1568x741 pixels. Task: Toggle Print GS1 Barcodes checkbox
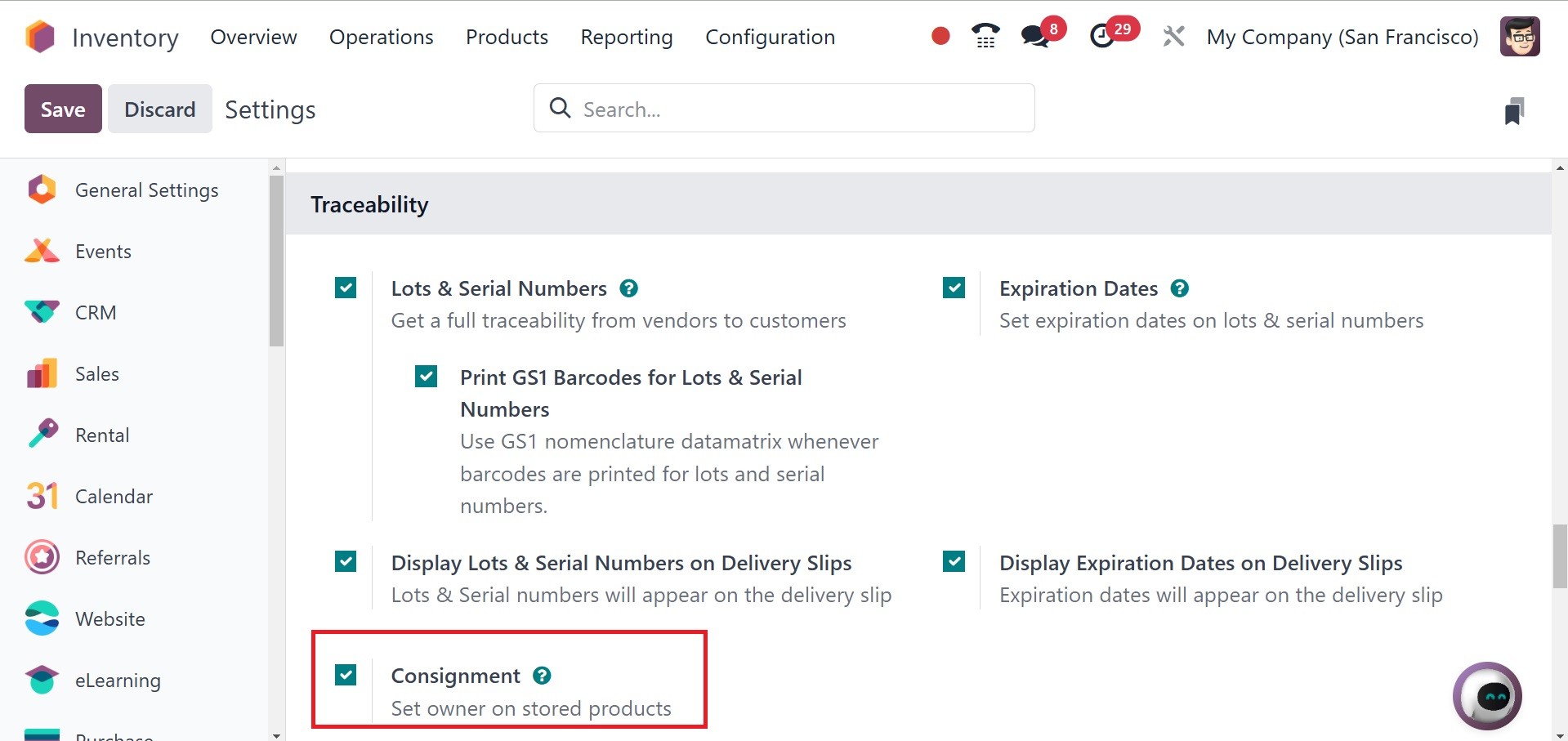pos(426,377)
